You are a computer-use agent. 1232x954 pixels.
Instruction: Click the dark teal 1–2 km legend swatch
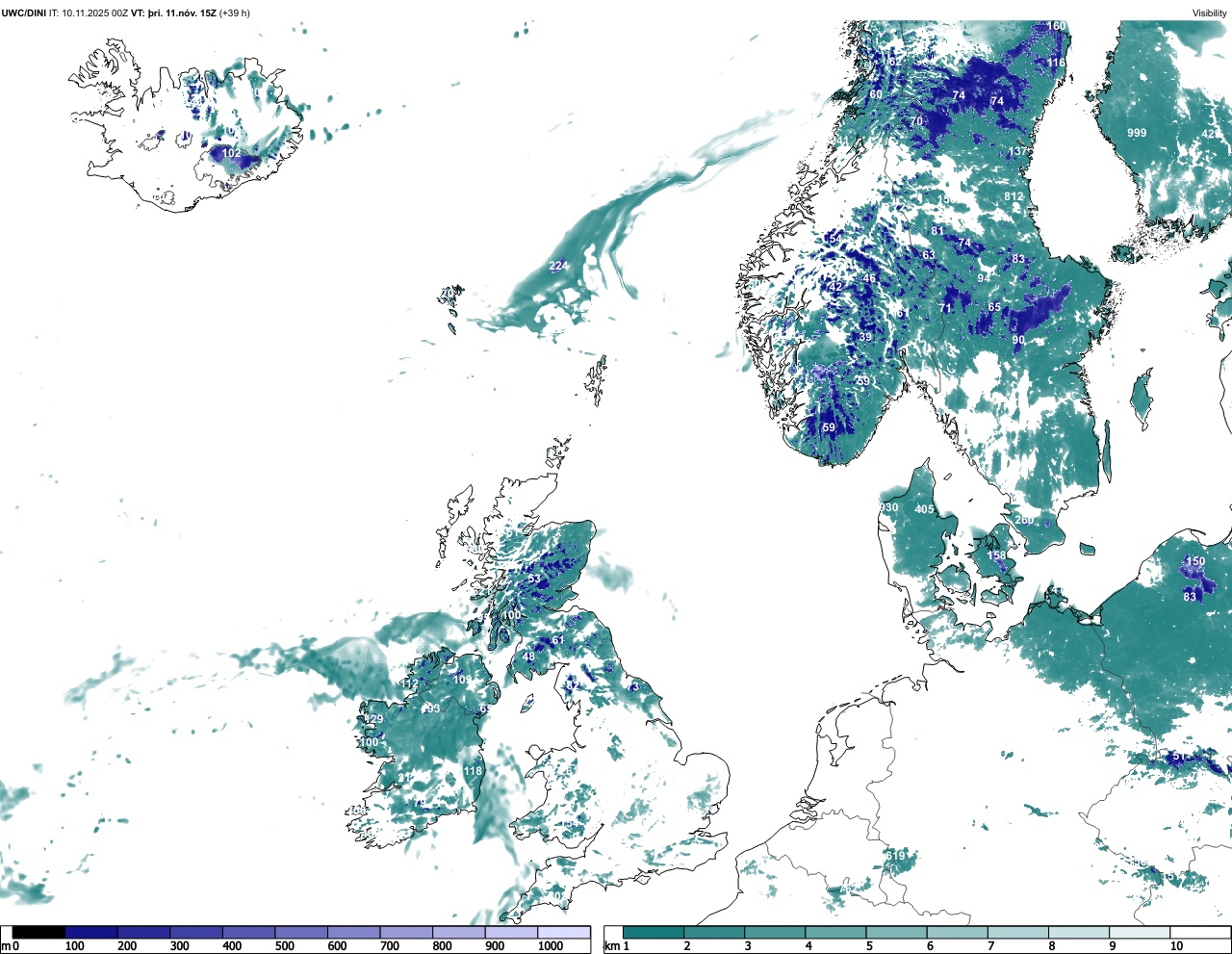tap(654, 932)
